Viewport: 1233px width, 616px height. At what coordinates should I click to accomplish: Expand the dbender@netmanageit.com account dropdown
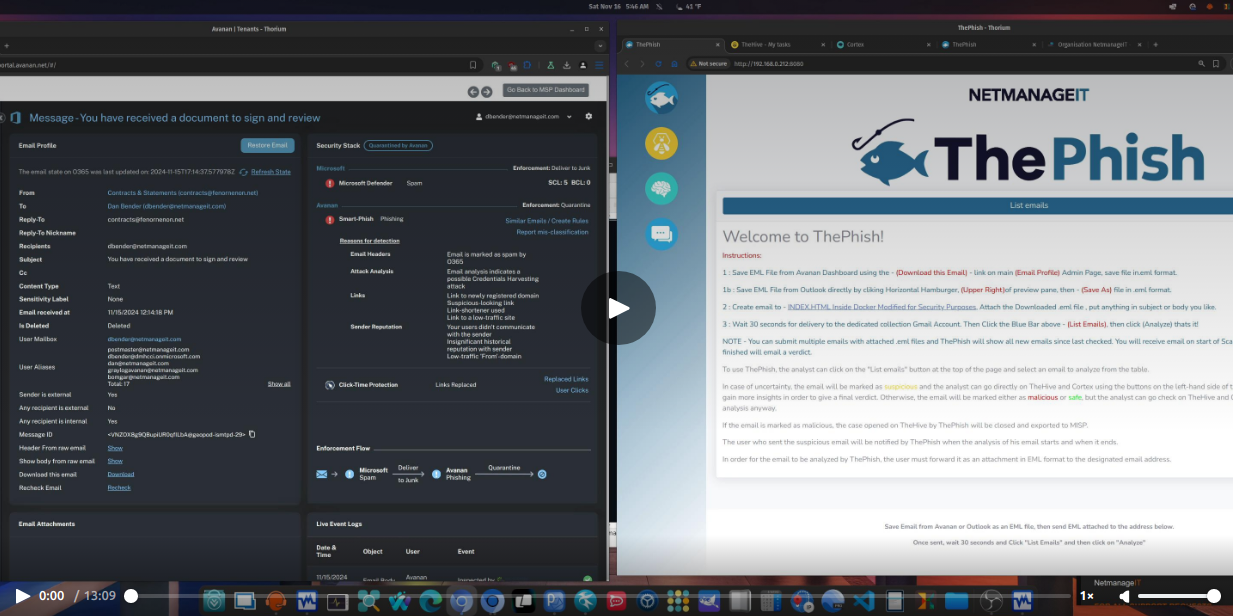(x=569, y=117)
